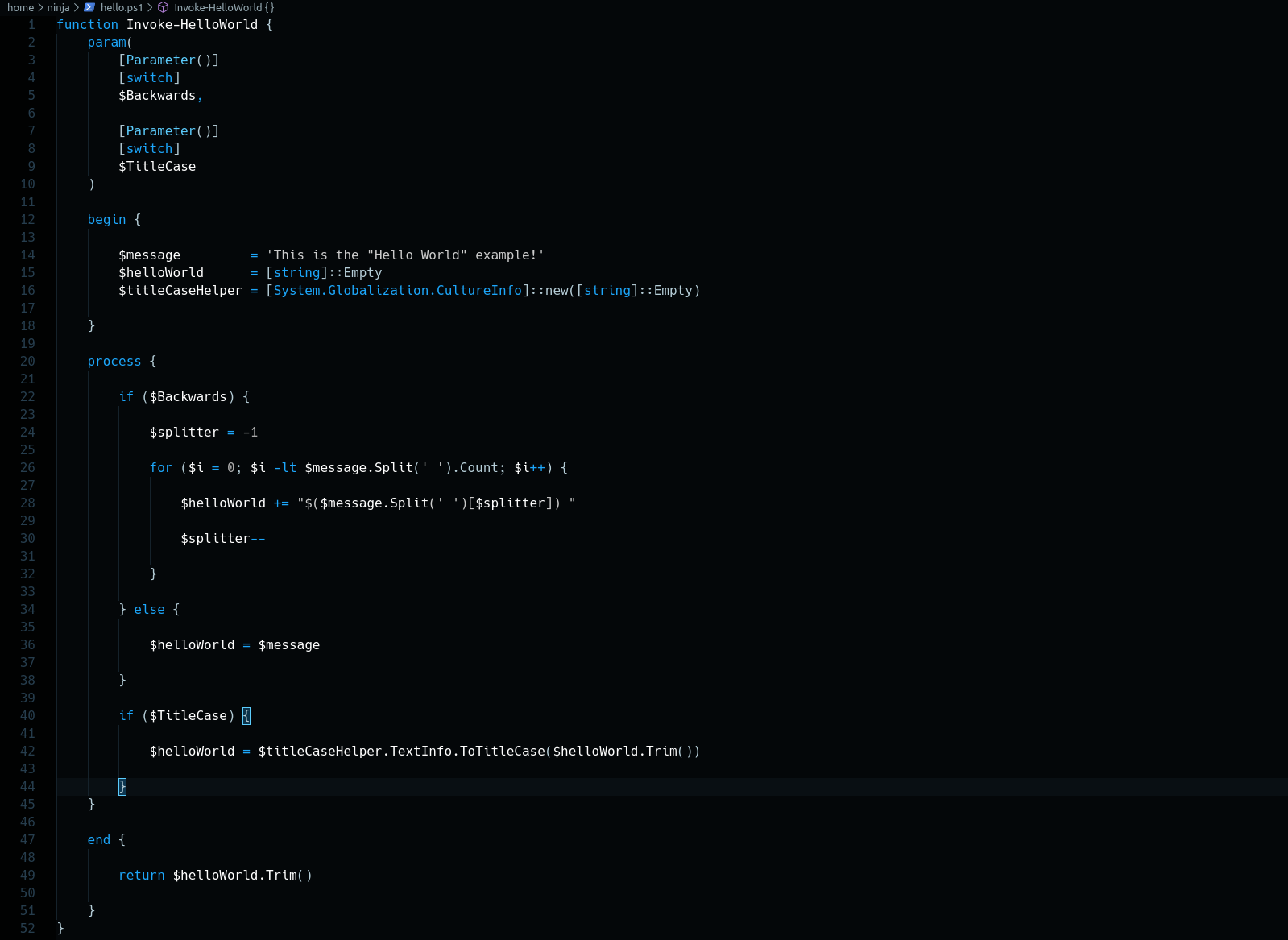Click 'if ($Backwards)' condition on line 22
The height and width of the screenshot is (940, 1288).
[177, 397]
